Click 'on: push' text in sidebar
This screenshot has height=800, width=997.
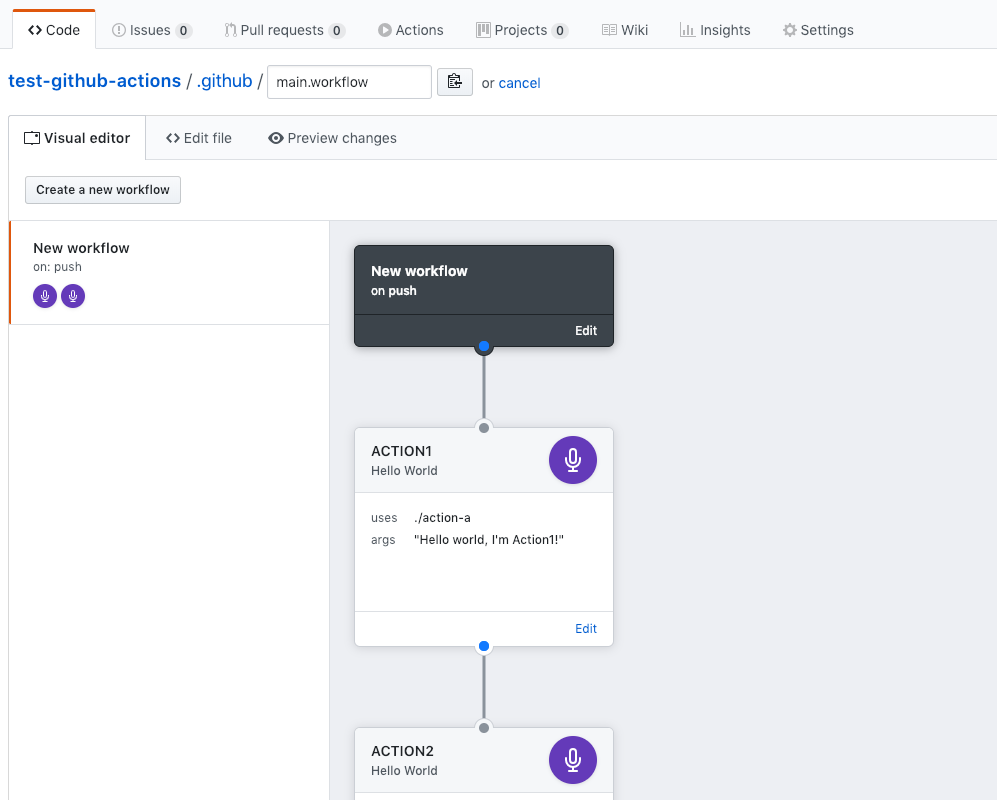pyautogui.click(x=57, y=267)
